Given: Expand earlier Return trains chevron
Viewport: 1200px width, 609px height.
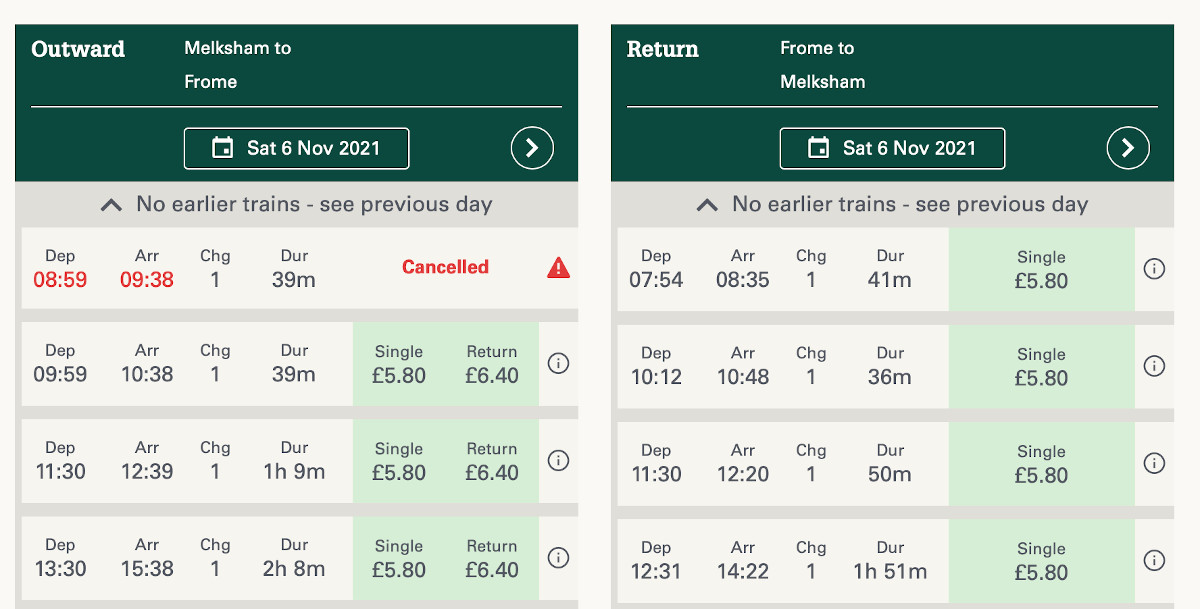Looking at the screenshot, I should tap(707, 205).
